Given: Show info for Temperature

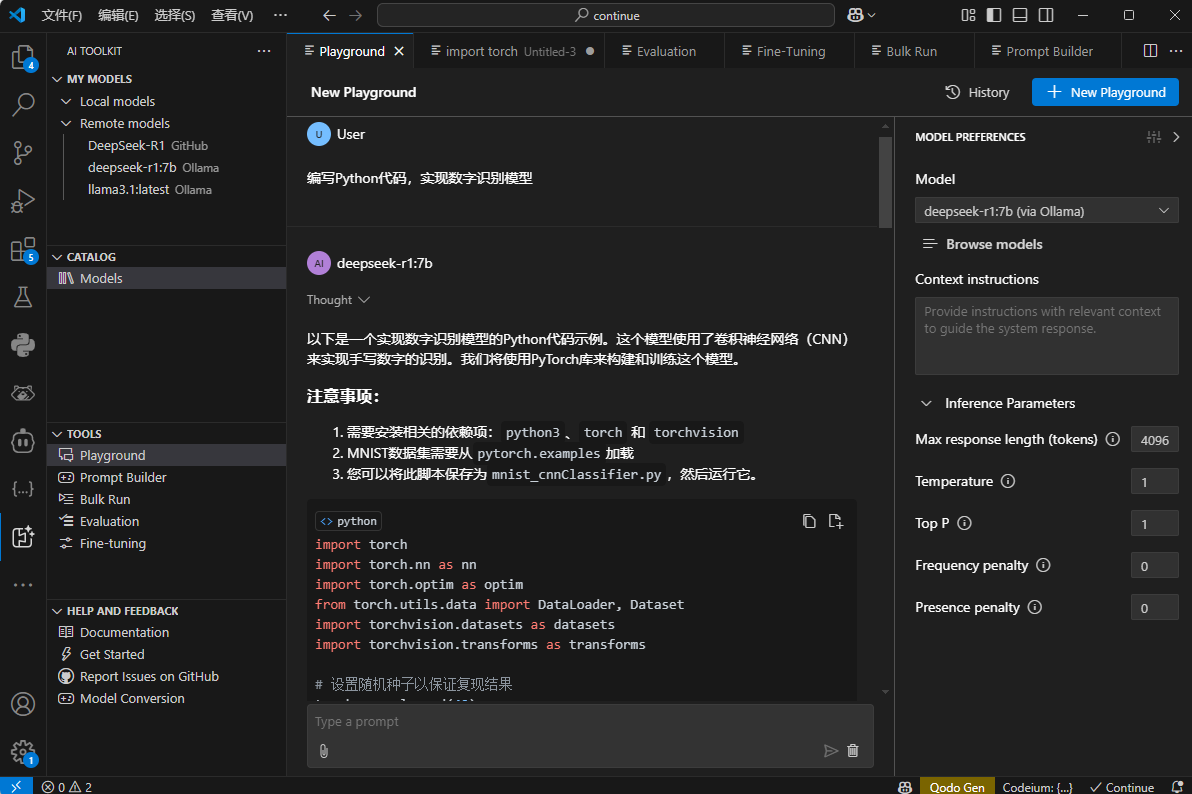Looking at the screenshot, I should tap(1008, 481).
